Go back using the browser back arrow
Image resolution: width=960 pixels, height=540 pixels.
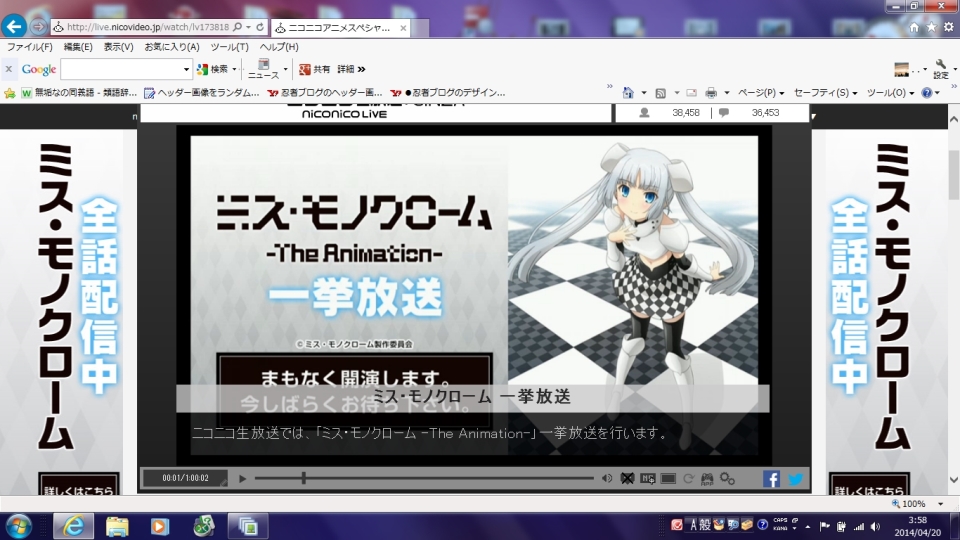tap(13, 26)
